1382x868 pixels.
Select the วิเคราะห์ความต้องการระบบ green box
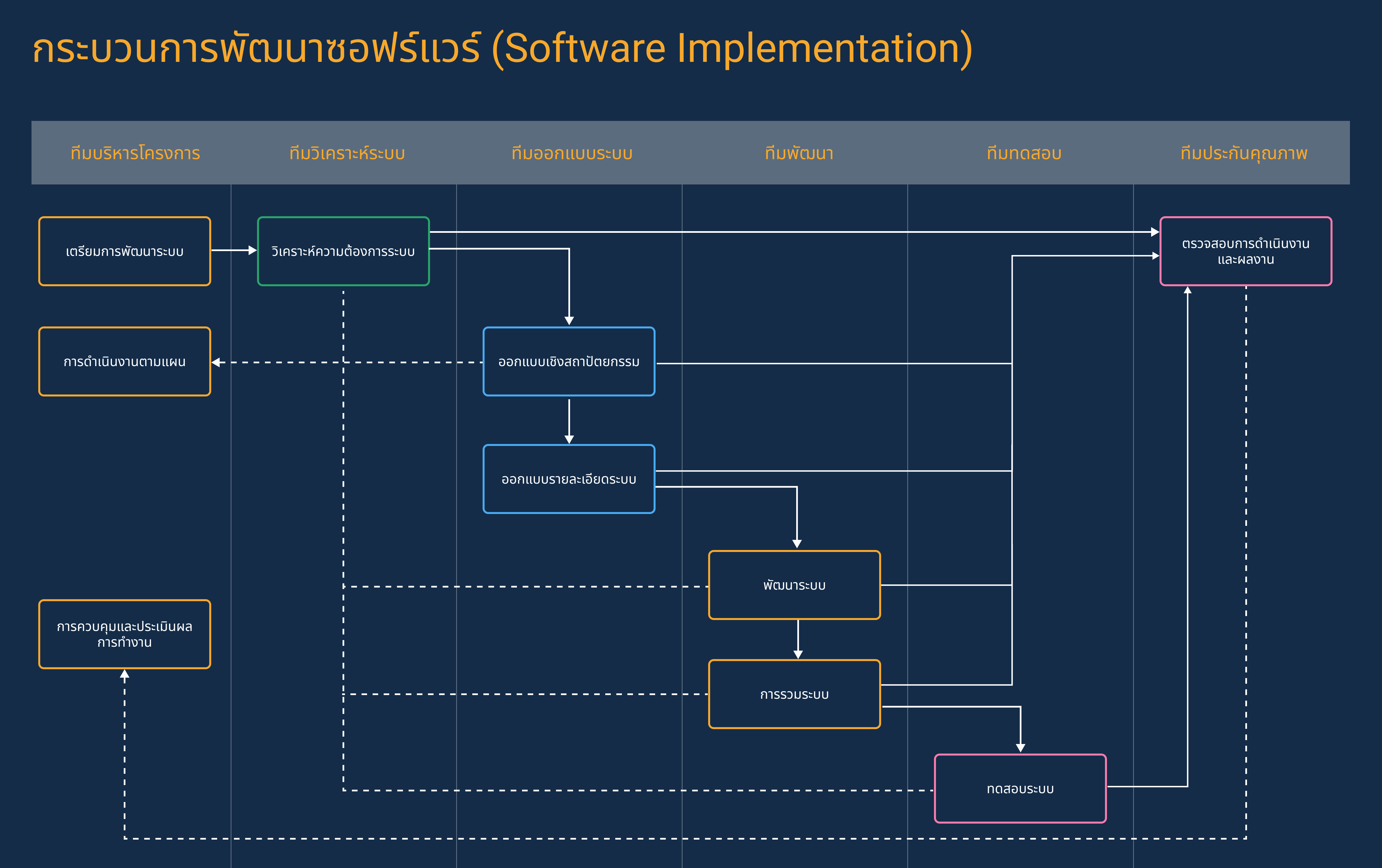tap(343, 251)
